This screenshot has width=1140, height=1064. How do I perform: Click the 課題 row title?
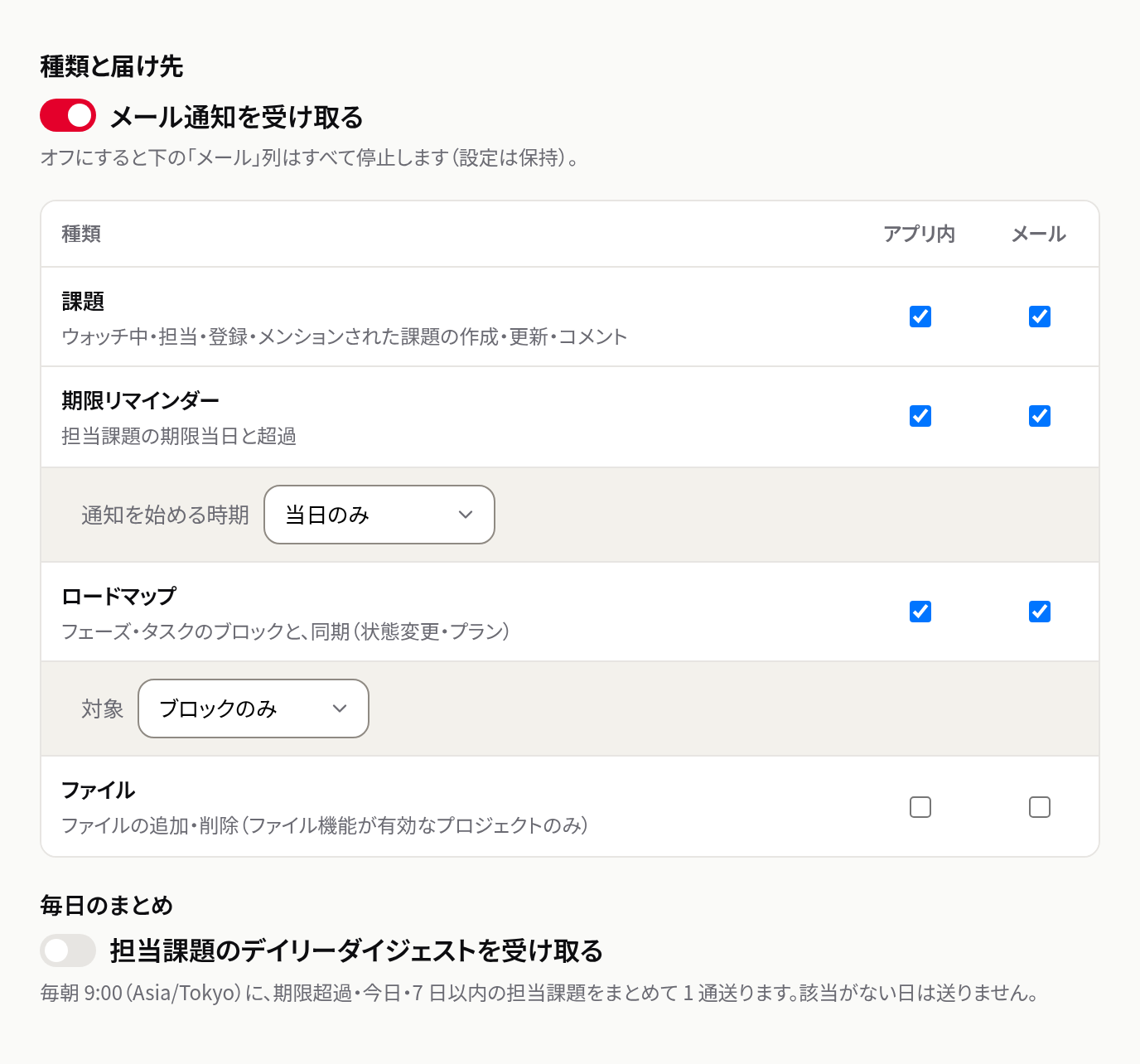[83, 302]
